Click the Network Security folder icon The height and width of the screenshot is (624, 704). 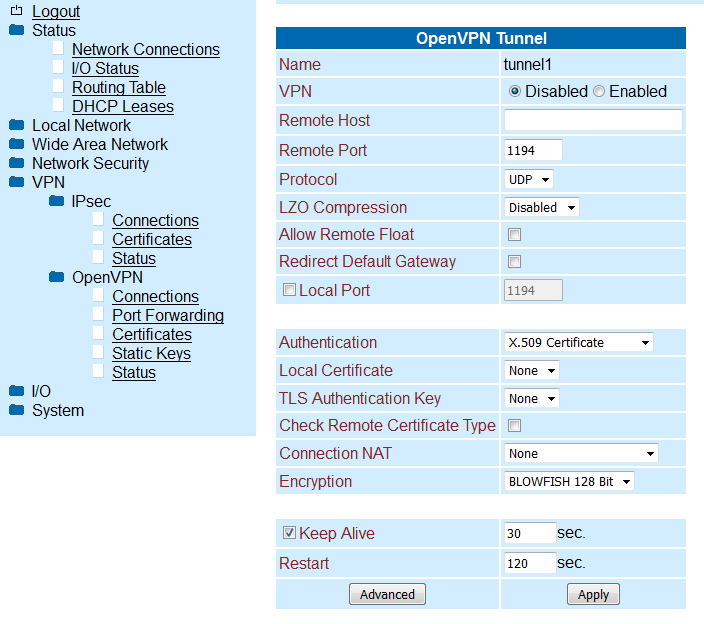(17, 163)
